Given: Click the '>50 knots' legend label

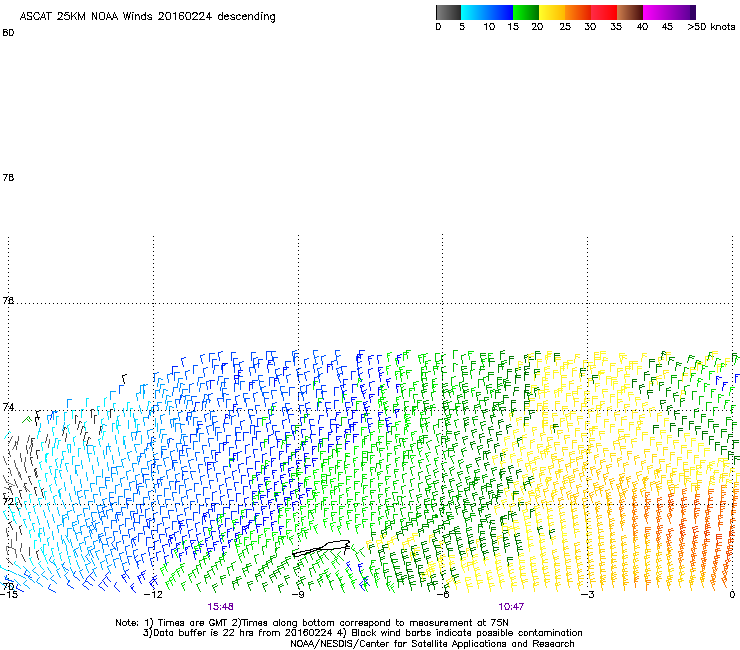Looking at the screenshot, I should tap(711, 27).
